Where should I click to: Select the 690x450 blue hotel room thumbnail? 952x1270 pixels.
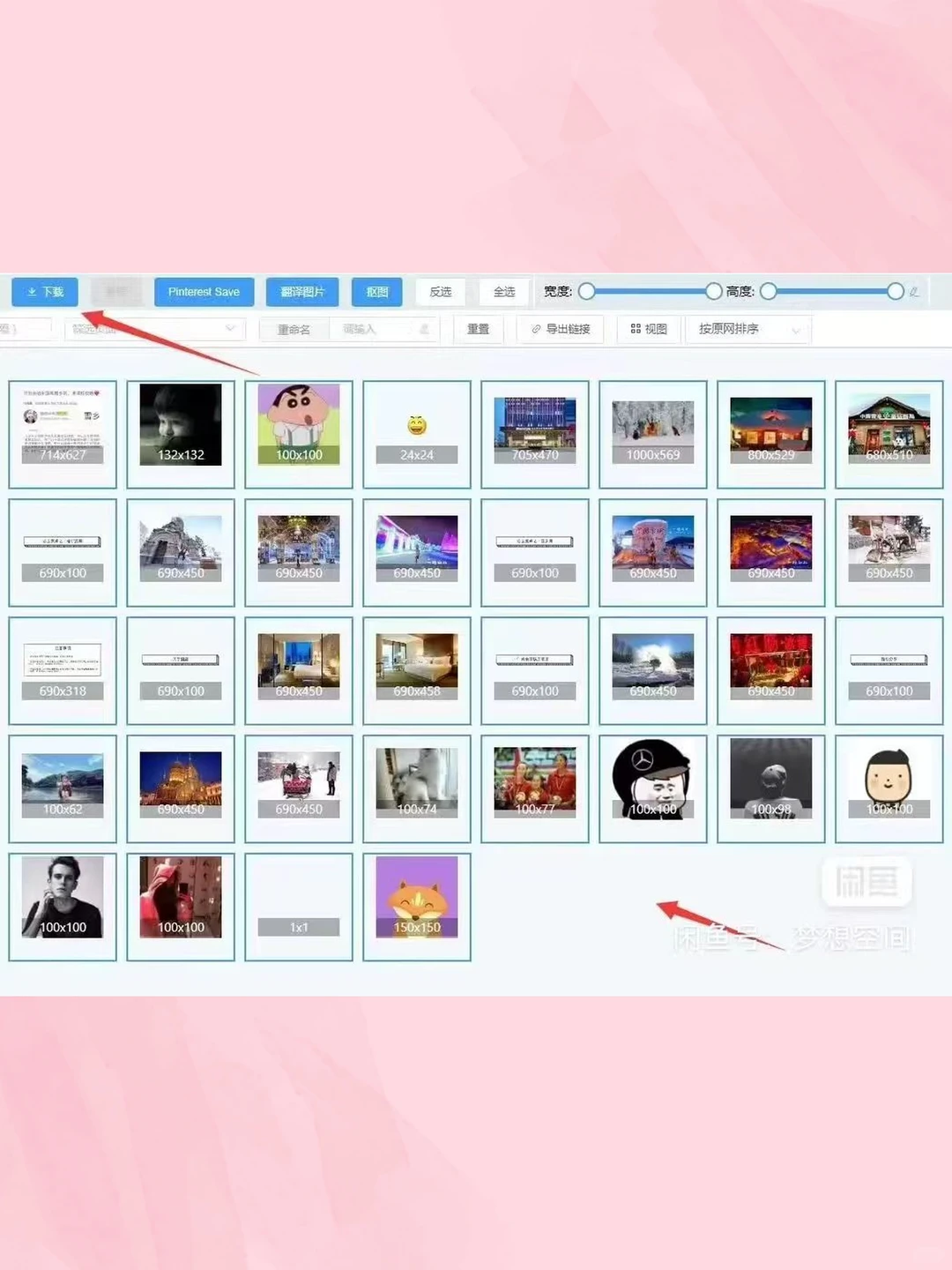(x=299, y=670)
